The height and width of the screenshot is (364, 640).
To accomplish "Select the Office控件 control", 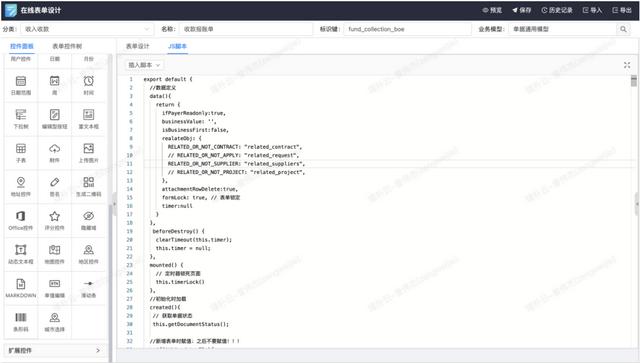I will pyautogui.click(x=21, y=221).
